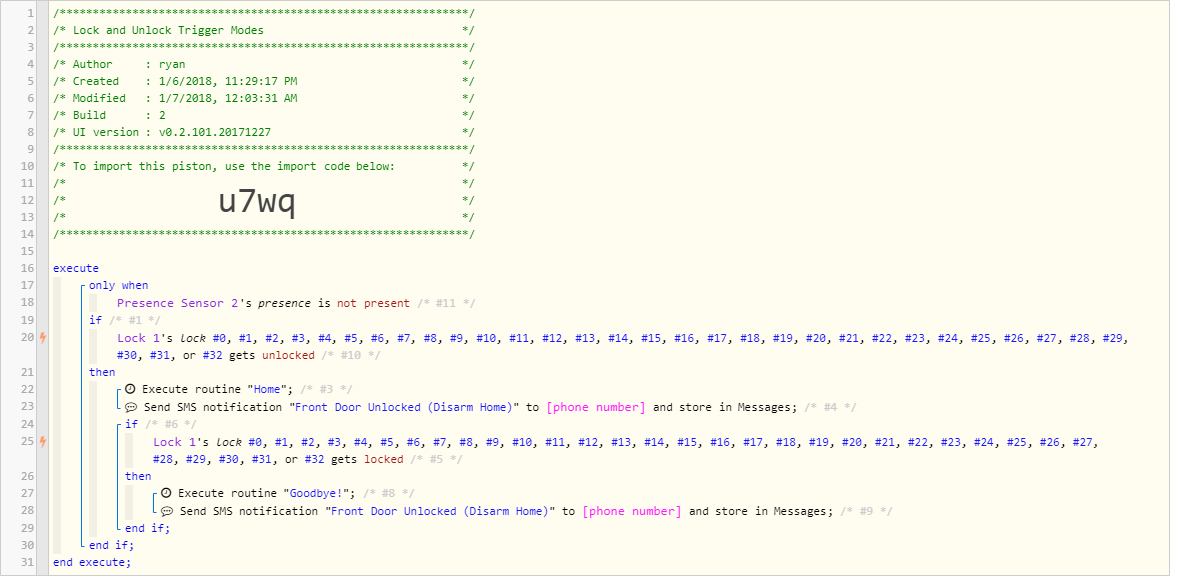Click the lightning bolt icon on line 25
Viewport: 1178px width, 584px height.
(x=43, y=441)
